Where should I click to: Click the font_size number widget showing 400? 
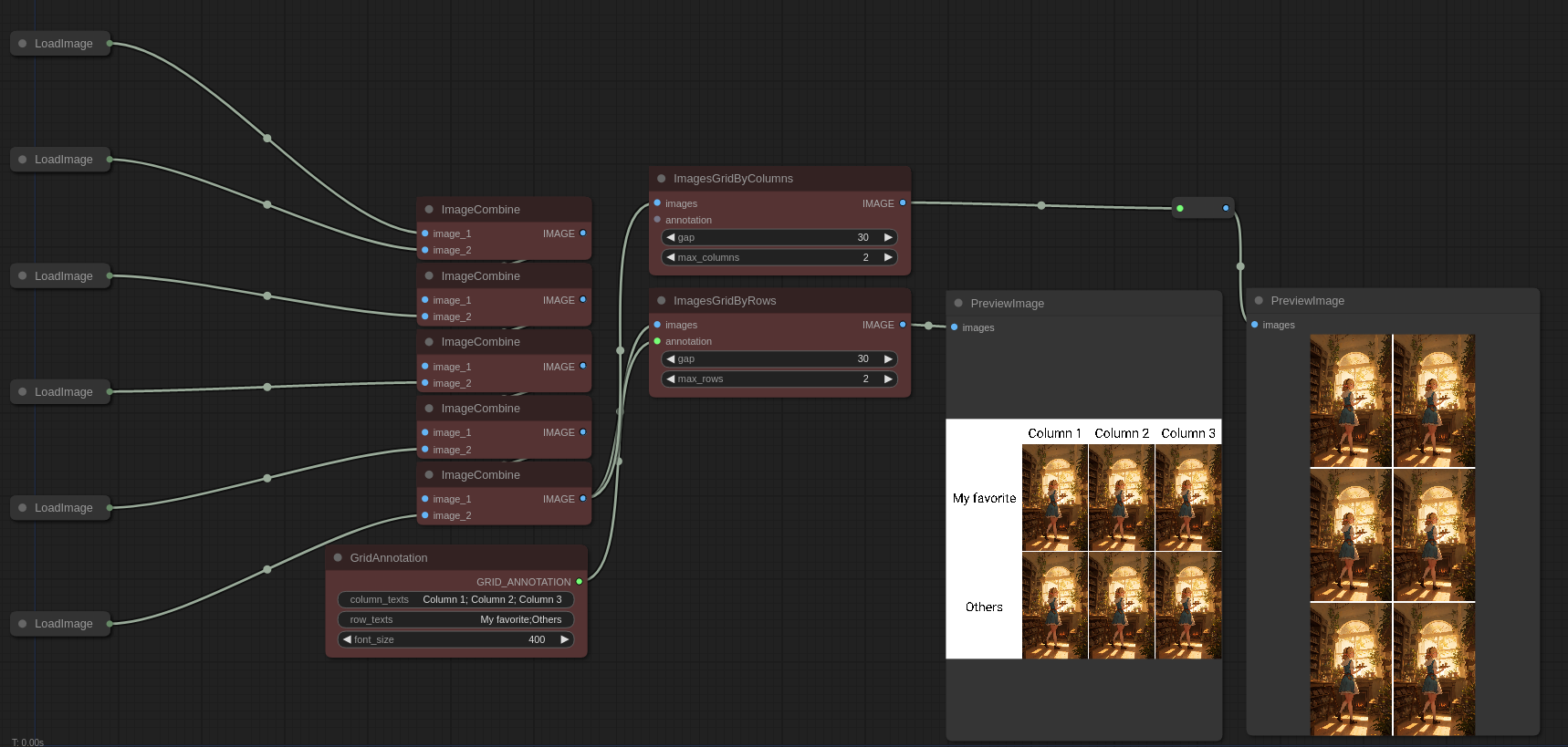pyautogui.click(x=456, y=639)
